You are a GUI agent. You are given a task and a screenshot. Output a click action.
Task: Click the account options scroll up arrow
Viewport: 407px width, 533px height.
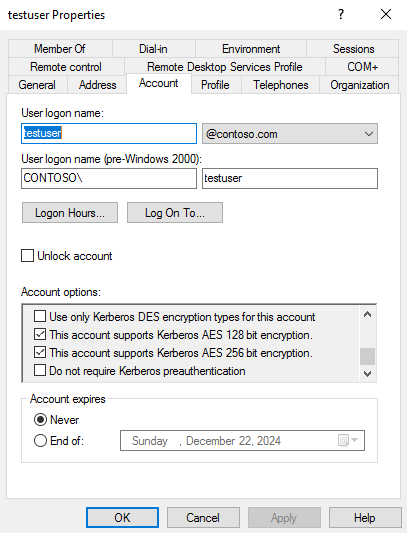pos(367,314)
